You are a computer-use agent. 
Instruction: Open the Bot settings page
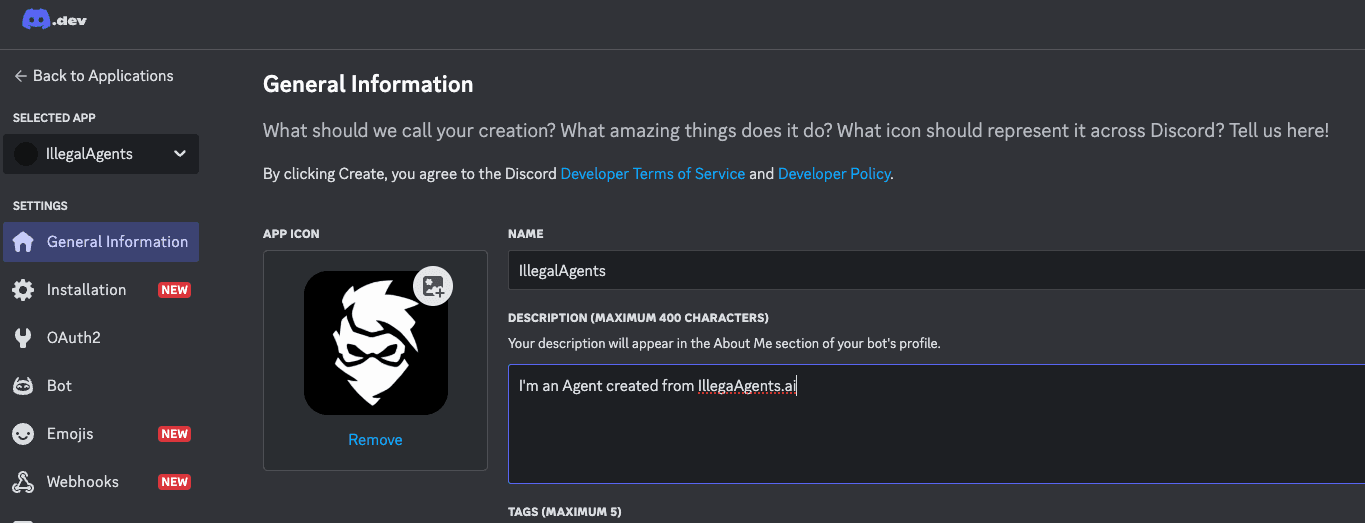point(101,386)
